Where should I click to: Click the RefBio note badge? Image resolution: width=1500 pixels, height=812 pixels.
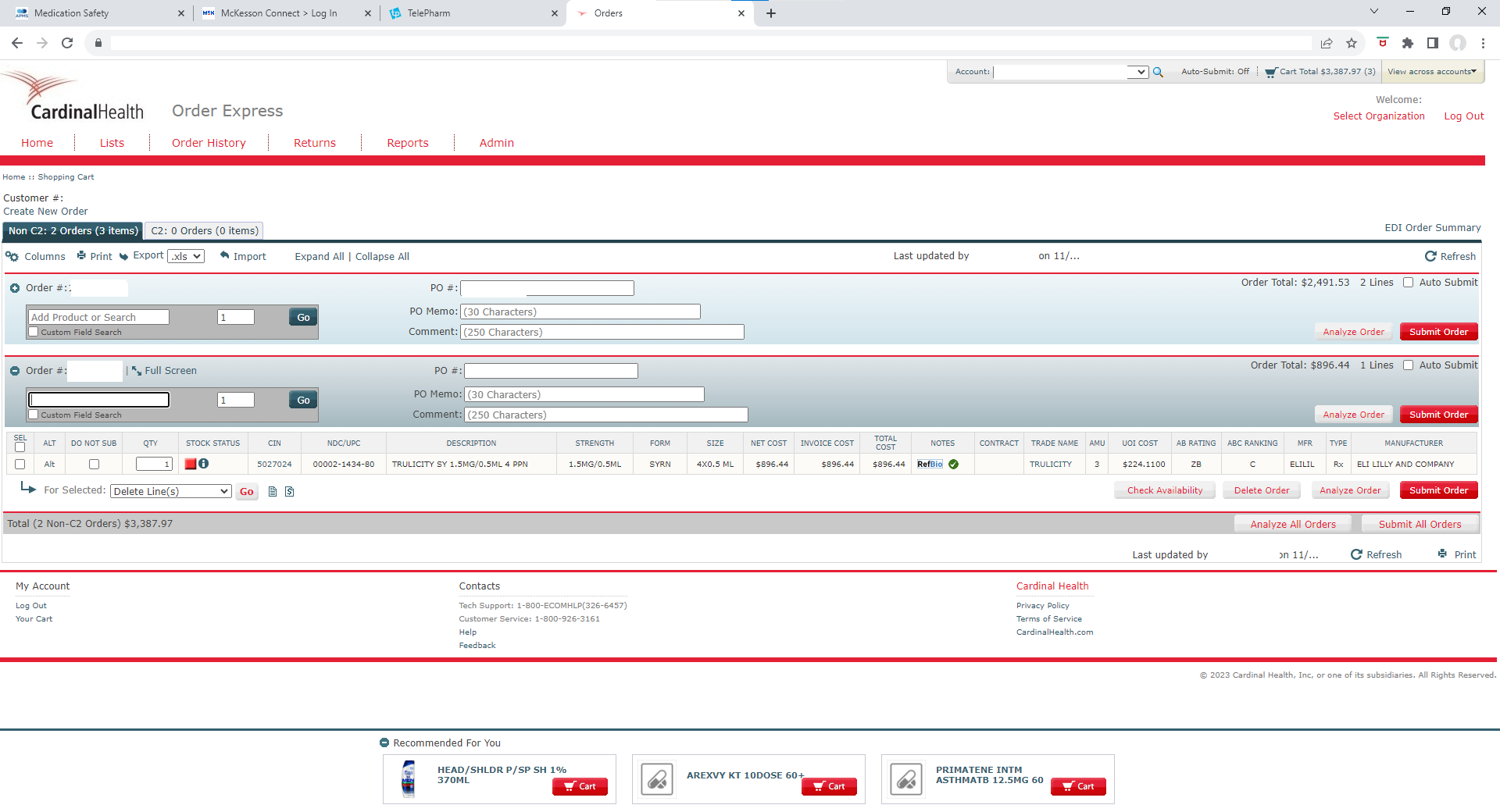point(930,464)
